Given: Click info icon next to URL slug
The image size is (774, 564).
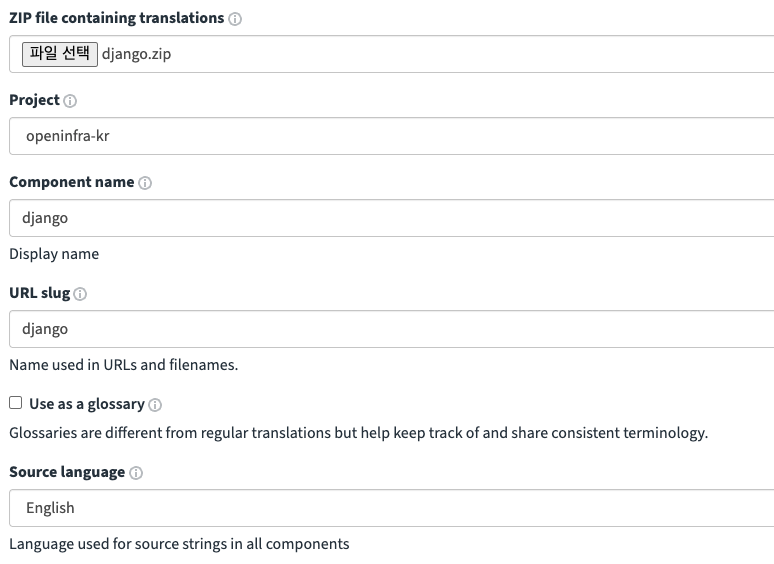Looking at the screenshot, I should pyautogui.click(x=80, y=294).
